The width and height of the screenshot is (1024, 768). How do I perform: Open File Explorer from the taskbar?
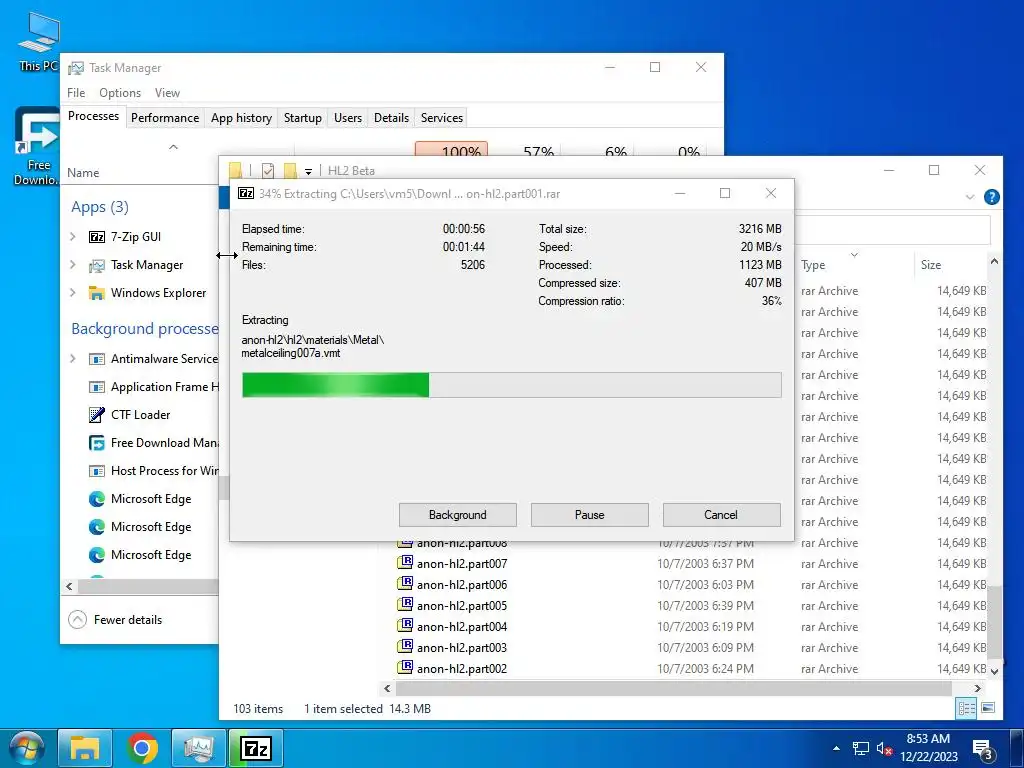85,748
